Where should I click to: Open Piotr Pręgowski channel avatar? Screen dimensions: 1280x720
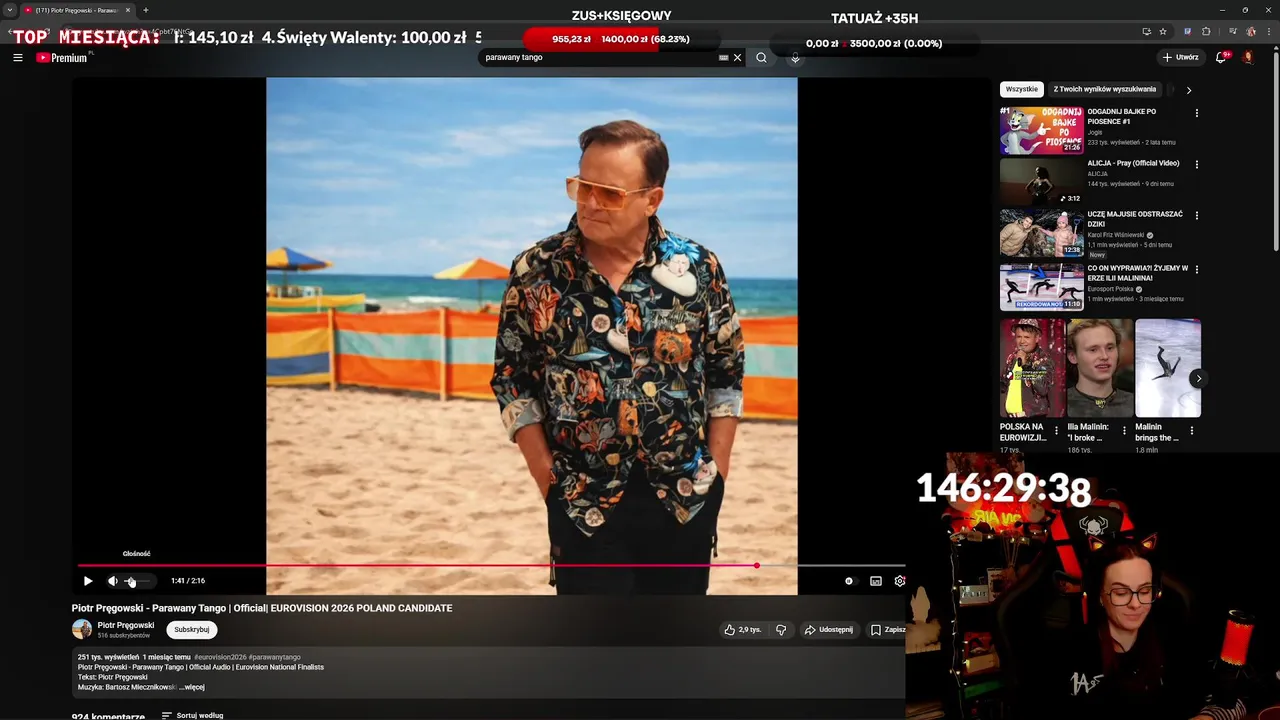(x=82, y=629)
